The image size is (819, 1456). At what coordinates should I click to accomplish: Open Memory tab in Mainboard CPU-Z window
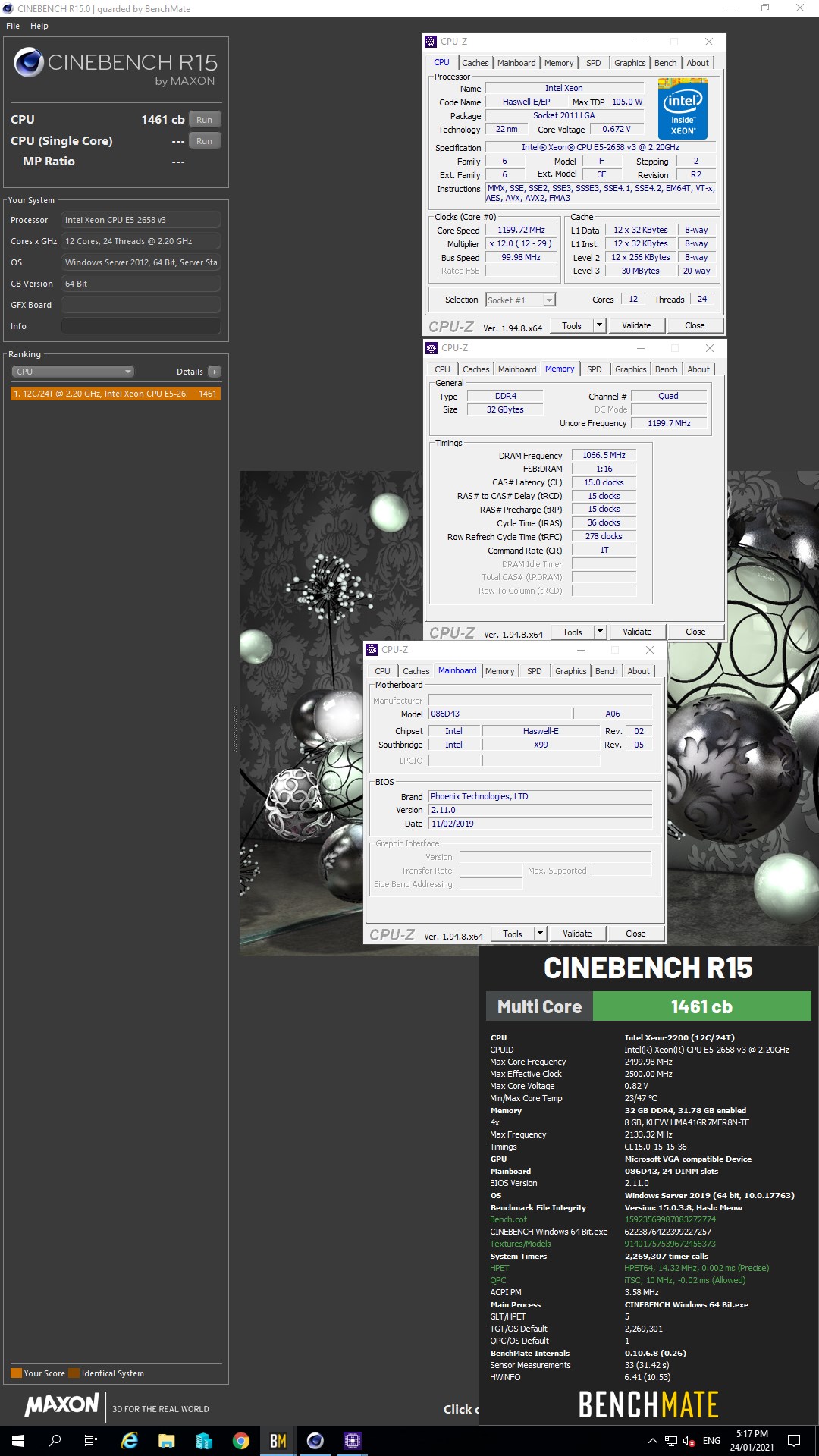tap(500, 671)
